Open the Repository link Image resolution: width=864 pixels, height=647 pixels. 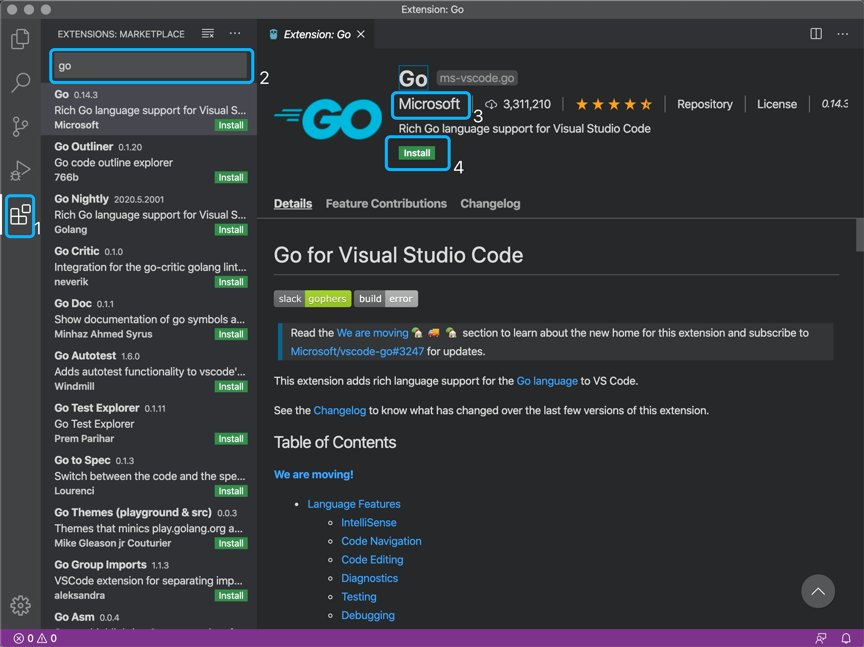click(705, 104)
